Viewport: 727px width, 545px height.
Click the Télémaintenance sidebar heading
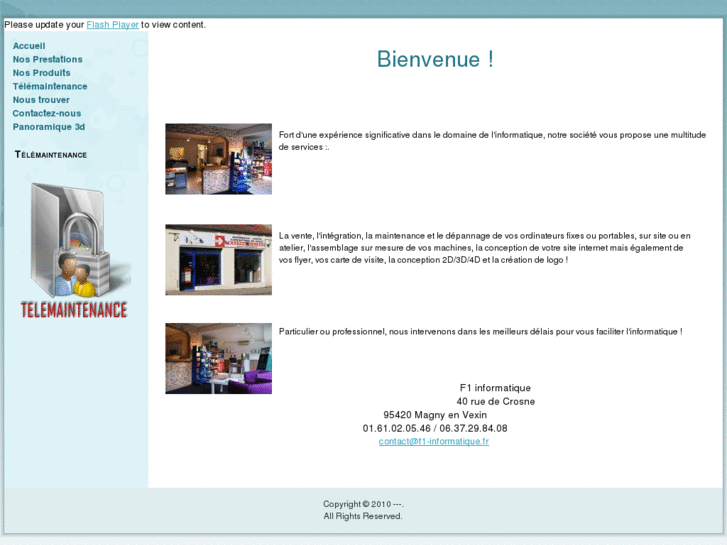[x=51, y=155]
